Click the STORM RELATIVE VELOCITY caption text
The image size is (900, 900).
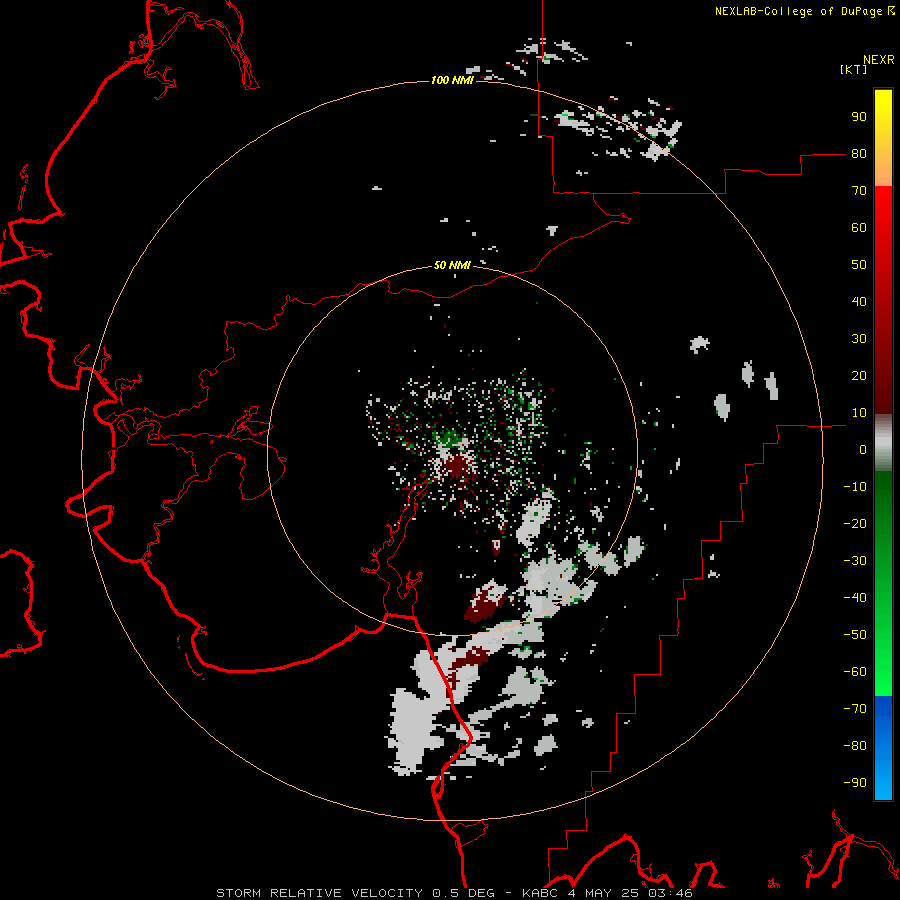(x=319, y=893)
